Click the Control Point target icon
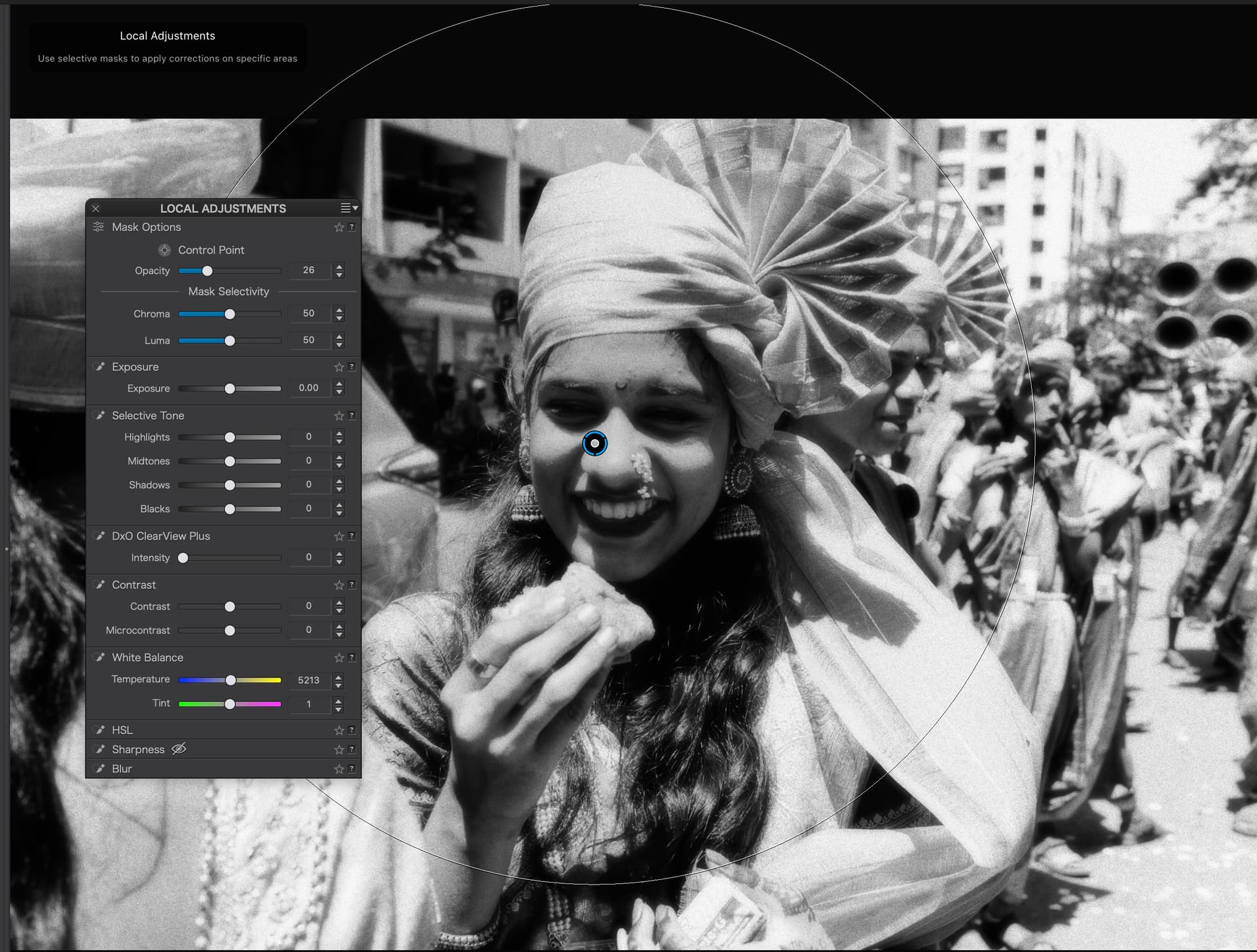Viewport: 1257px width, 952px height. point(164,250)
